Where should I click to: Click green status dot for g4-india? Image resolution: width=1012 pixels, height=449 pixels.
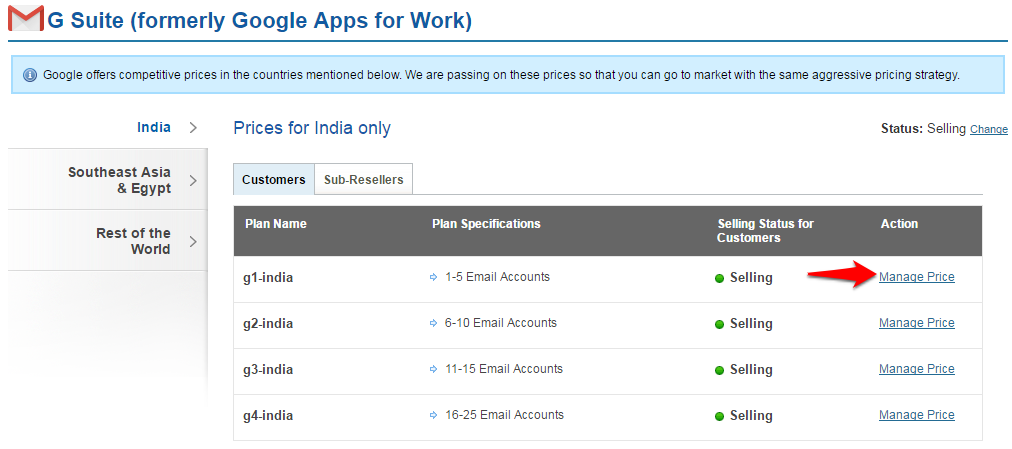[719, 416]
